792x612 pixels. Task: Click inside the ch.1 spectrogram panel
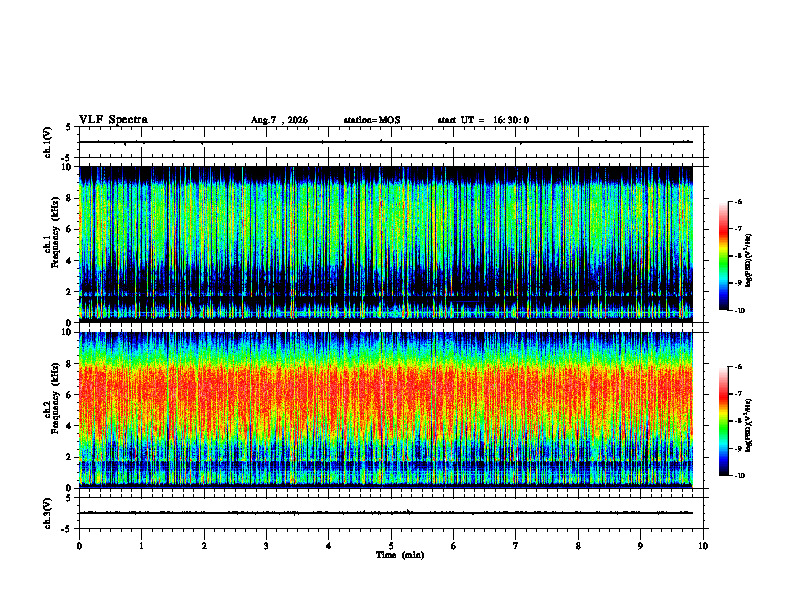386,244
